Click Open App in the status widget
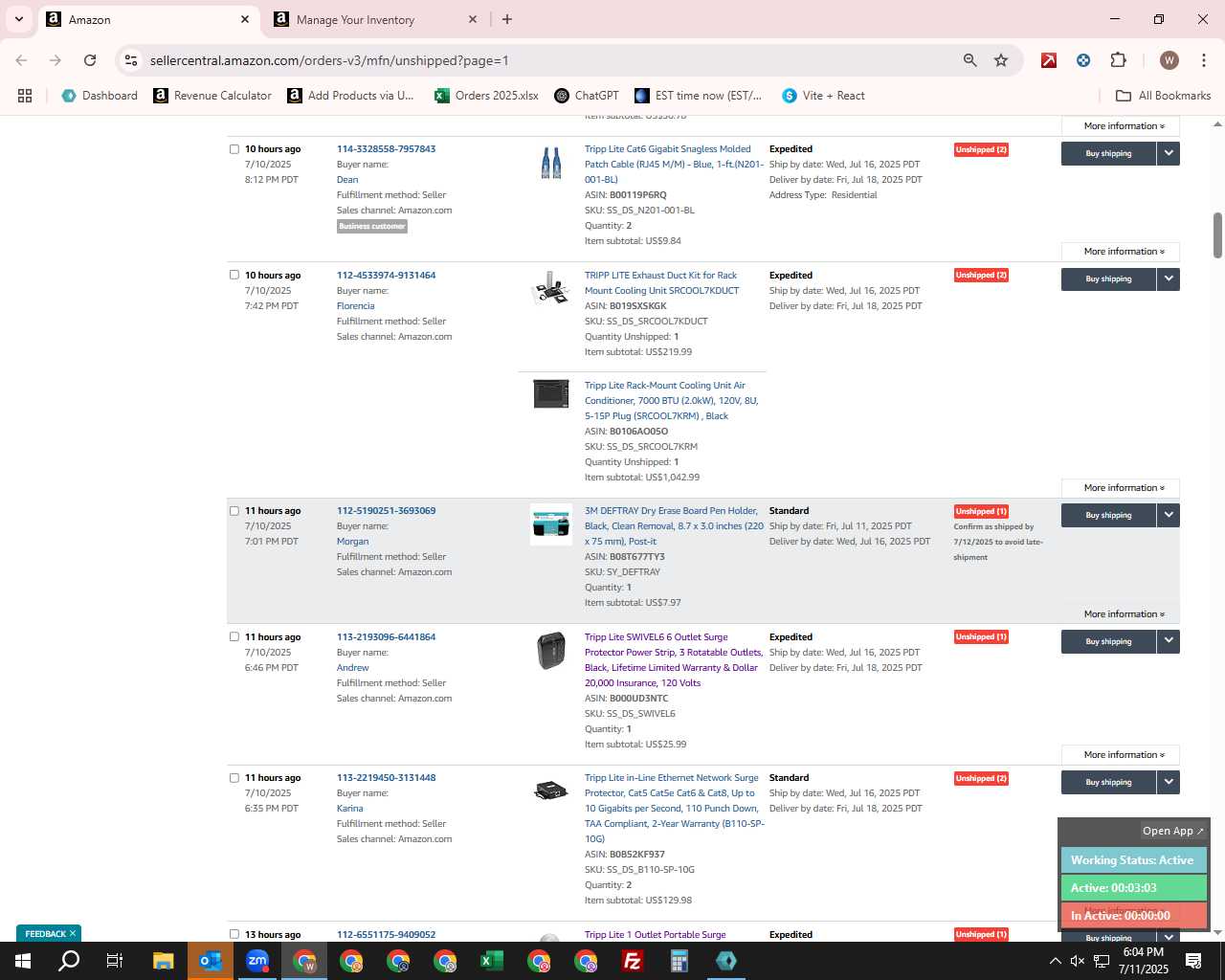This screenshot has height=980, width=1225. (x=1172, y=831)
